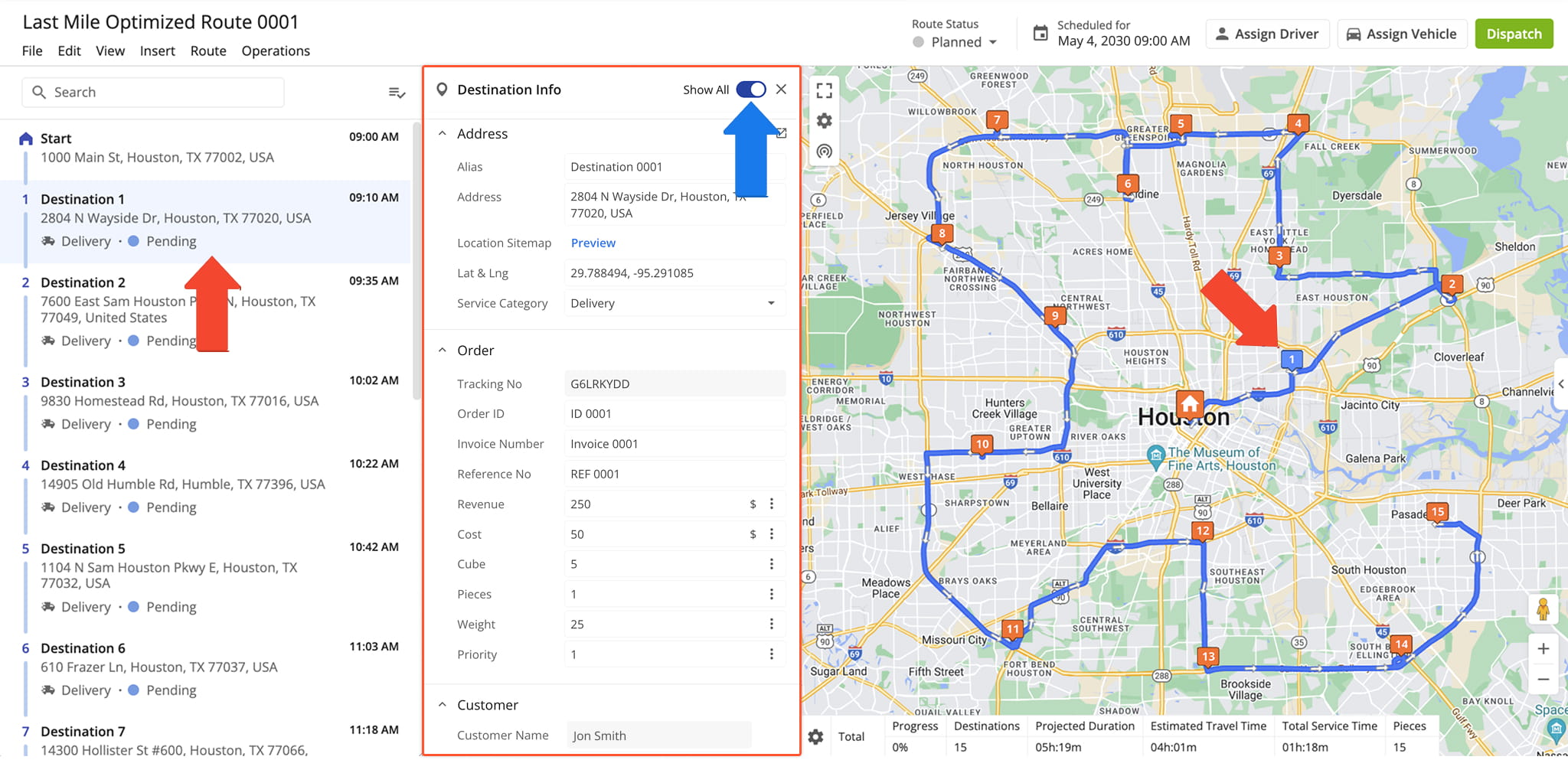The image size is (1568, 760).
Task: Click the green Dispatch button
Action: (1514, 34)
